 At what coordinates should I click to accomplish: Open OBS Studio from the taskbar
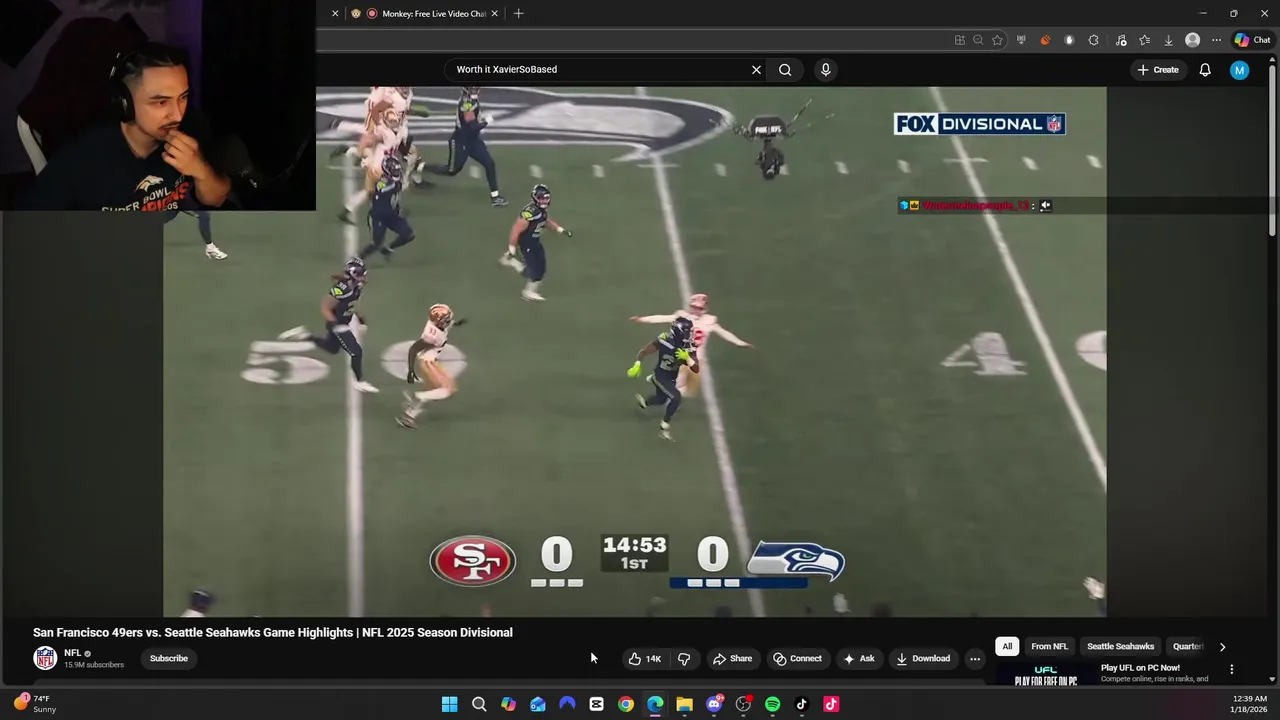(743, 704)
